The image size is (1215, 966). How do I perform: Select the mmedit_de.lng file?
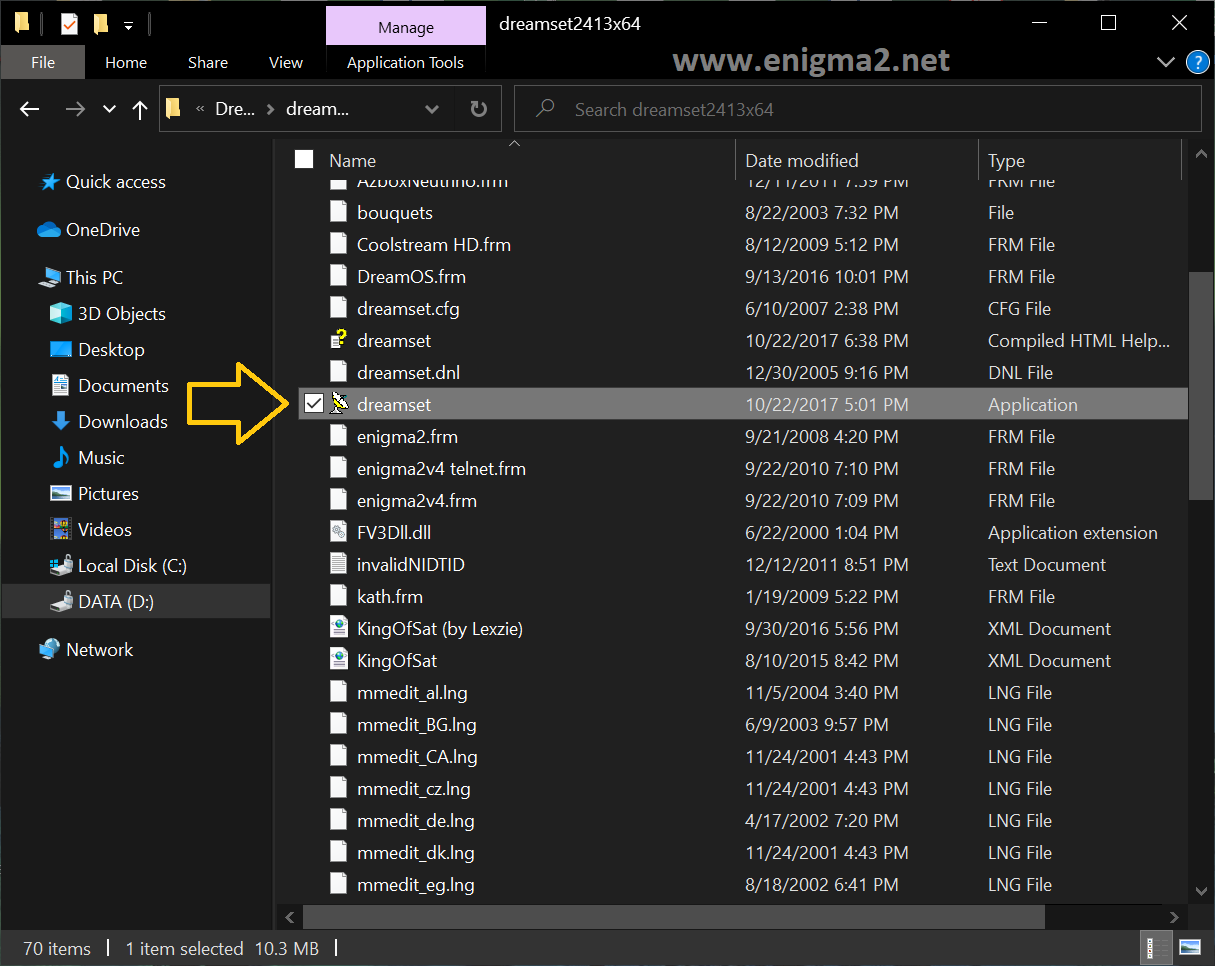(x=416, y=820)
